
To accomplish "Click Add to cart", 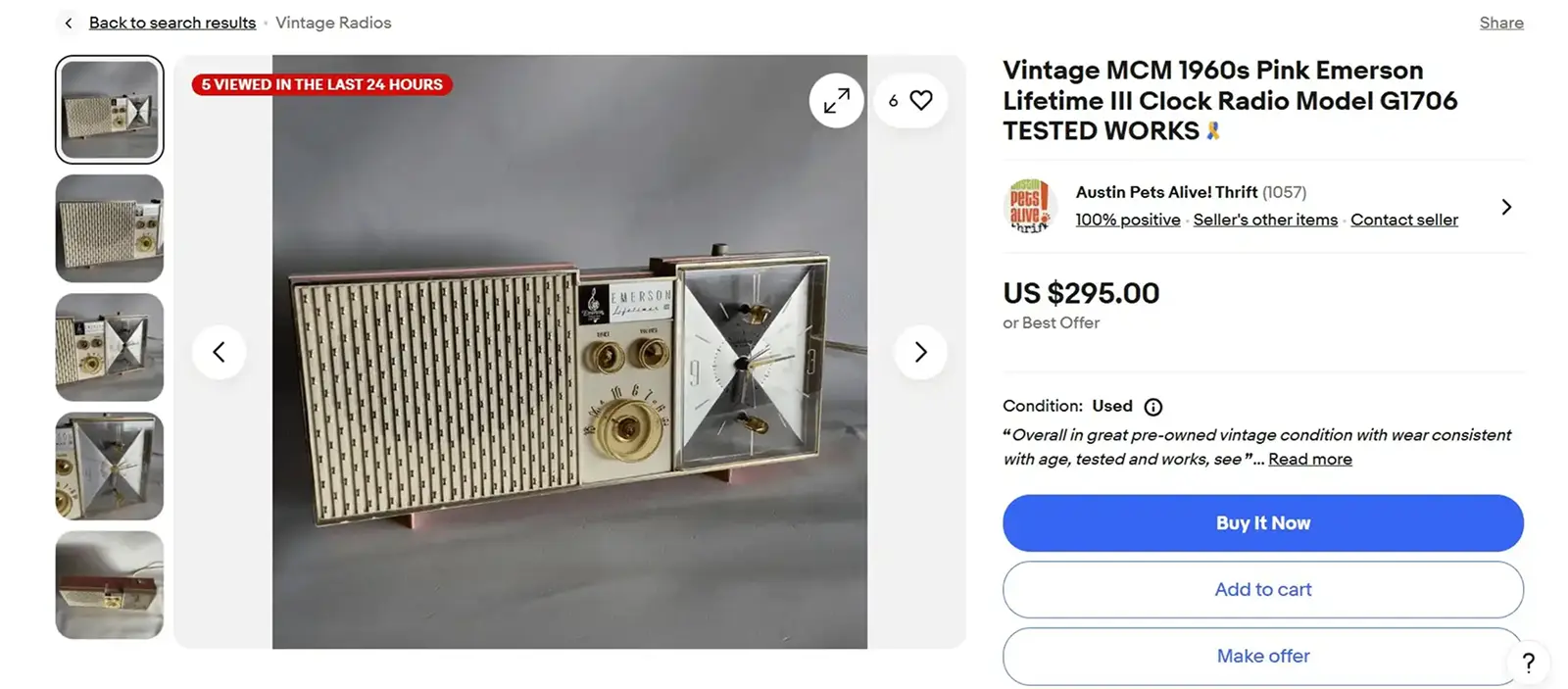I will point(1262,589).
